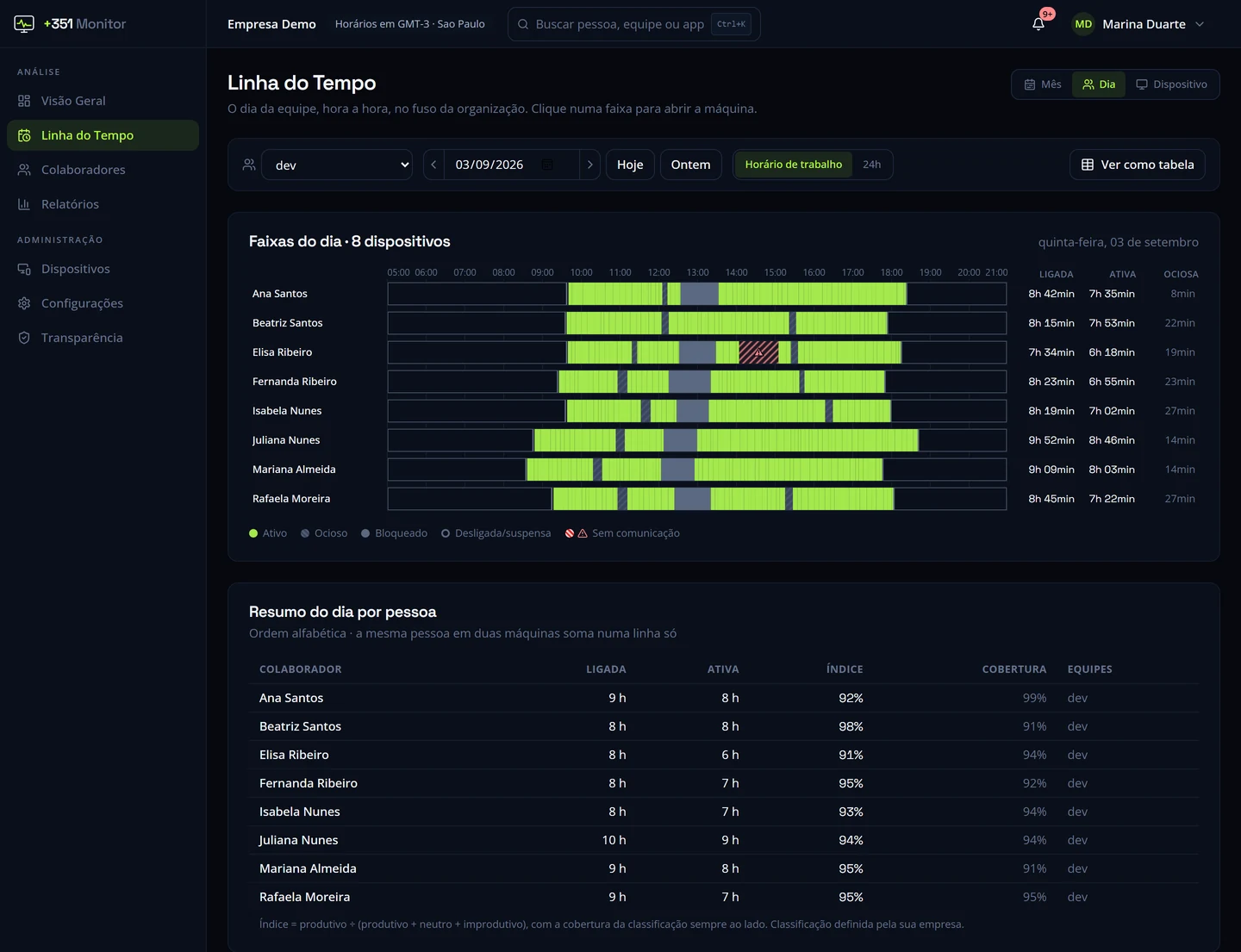Click Juliana Nunes's timeline bar
This screenshot has width=1241, height=952.
click(697, 440)
